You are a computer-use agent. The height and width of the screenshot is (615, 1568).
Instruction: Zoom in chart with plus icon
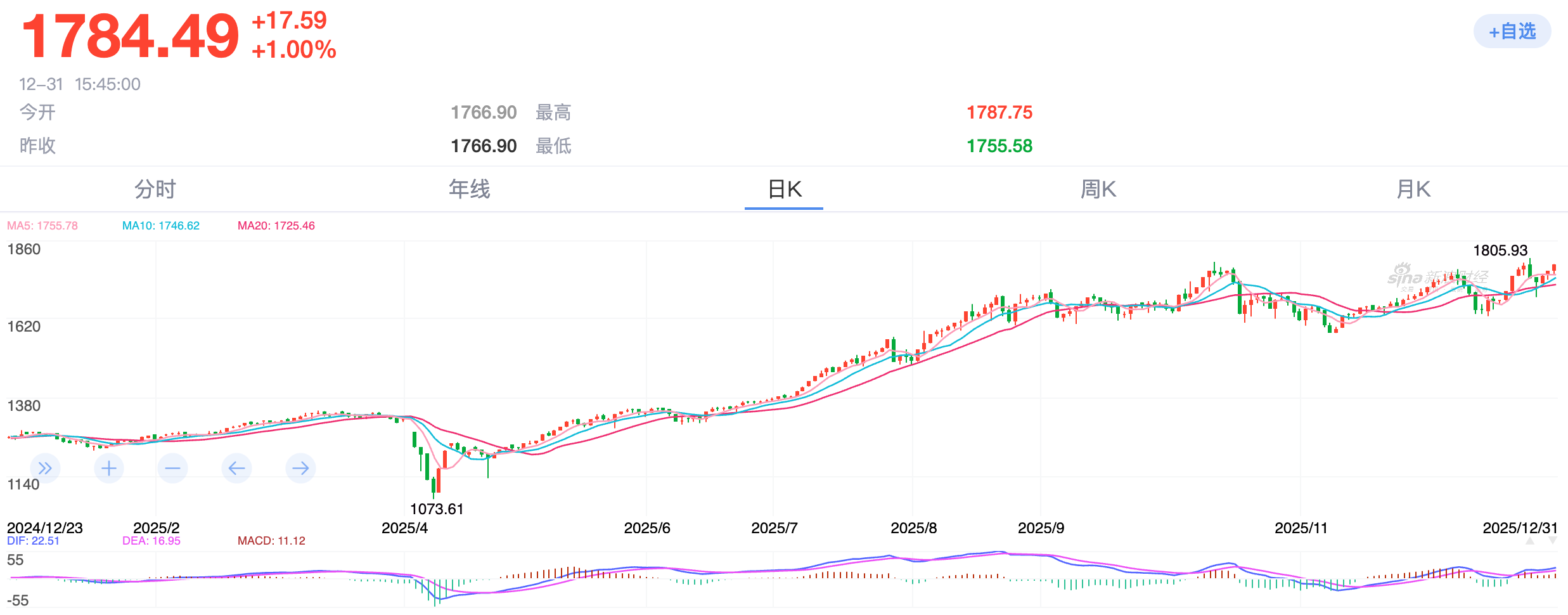pyautogui.click(x=109, y=468)
